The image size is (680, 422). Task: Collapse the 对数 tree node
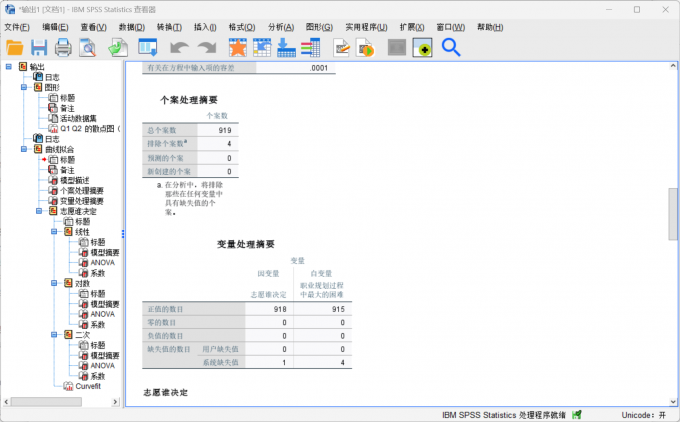[54, 283]
